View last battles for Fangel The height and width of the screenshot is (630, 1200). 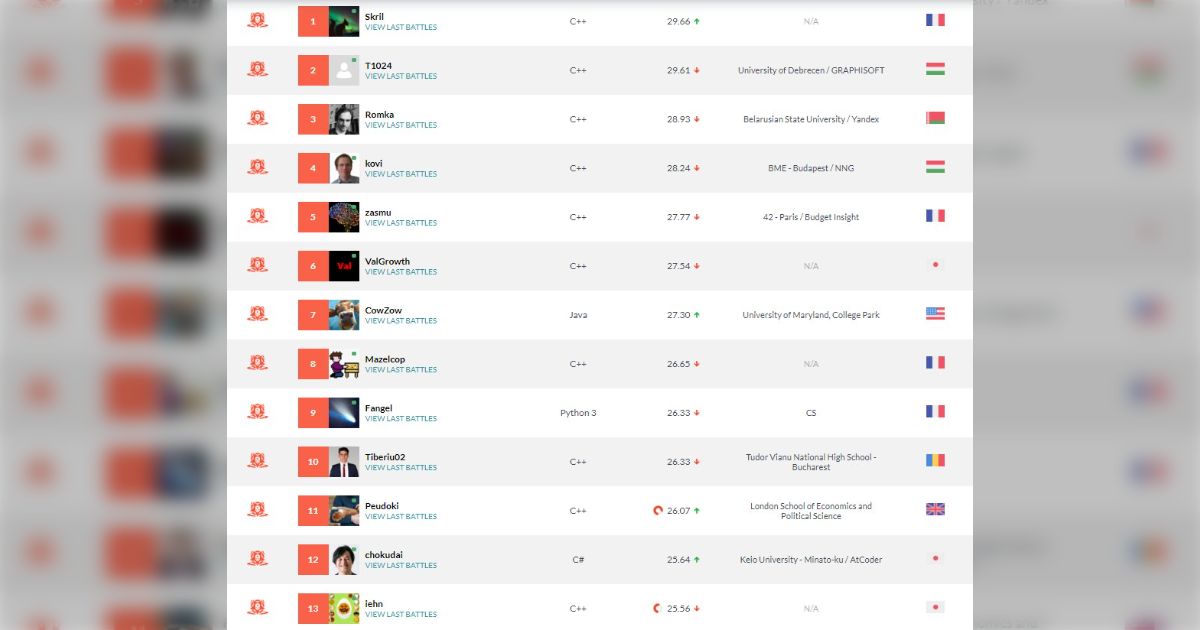tap(401, 419)
